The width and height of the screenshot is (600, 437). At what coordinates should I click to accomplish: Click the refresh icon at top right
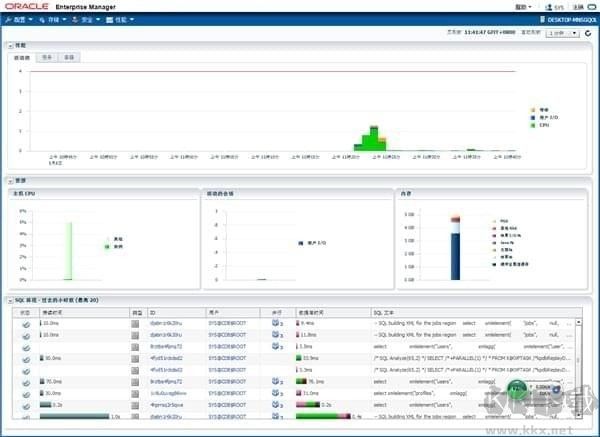pos(588,34)
